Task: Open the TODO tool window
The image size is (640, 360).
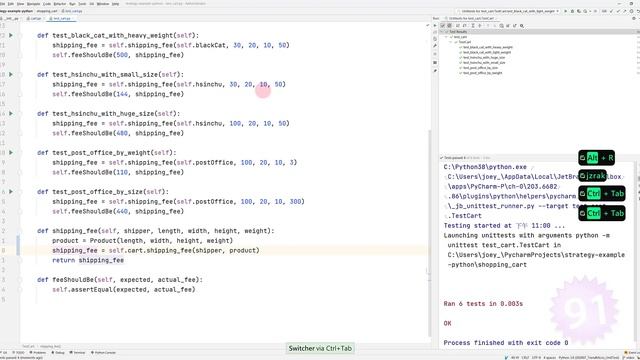Action: coord(19,353)
